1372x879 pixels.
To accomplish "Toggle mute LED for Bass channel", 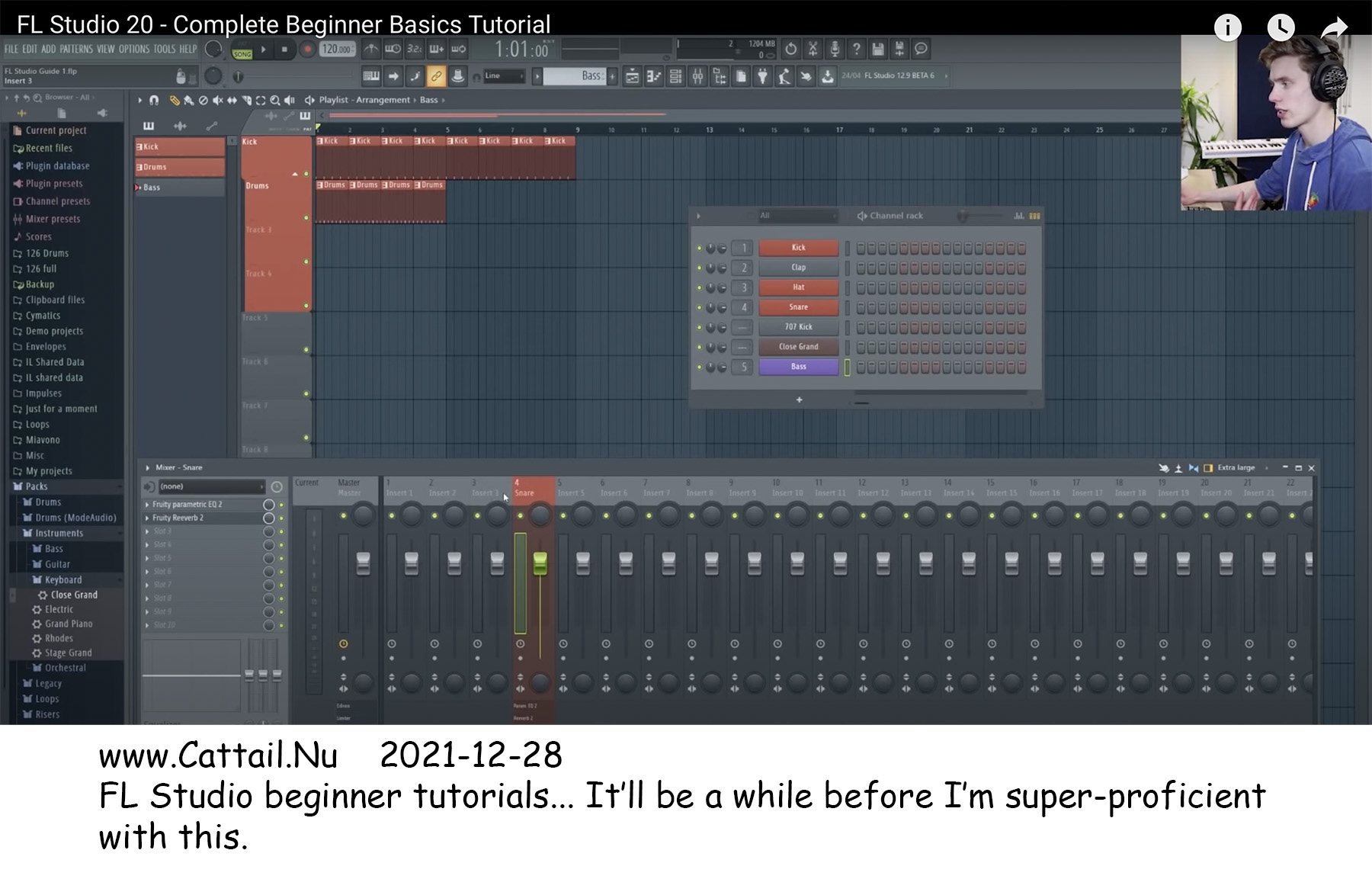I will pyautogui.click(x=699, y=367).
